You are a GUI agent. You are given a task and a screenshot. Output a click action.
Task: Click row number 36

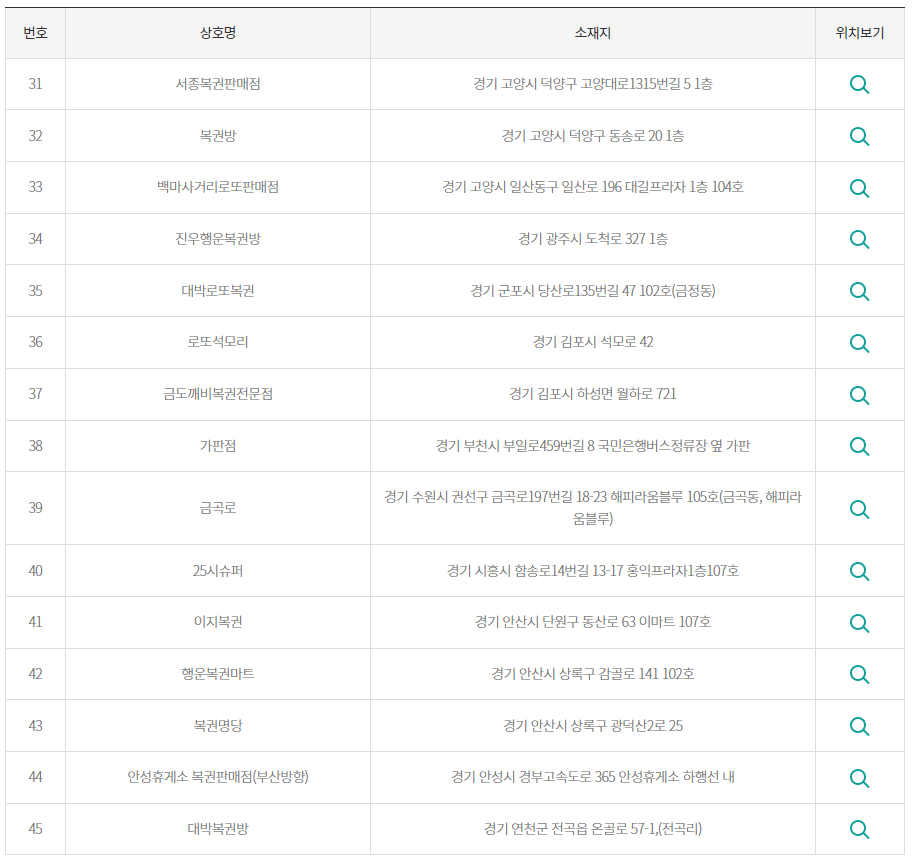click(x=35, y=341)
